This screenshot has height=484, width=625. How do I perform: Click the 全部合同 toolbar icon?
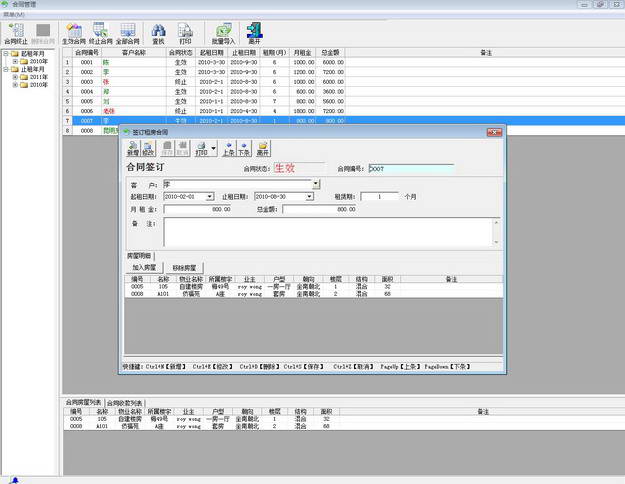tap(127, 32)
